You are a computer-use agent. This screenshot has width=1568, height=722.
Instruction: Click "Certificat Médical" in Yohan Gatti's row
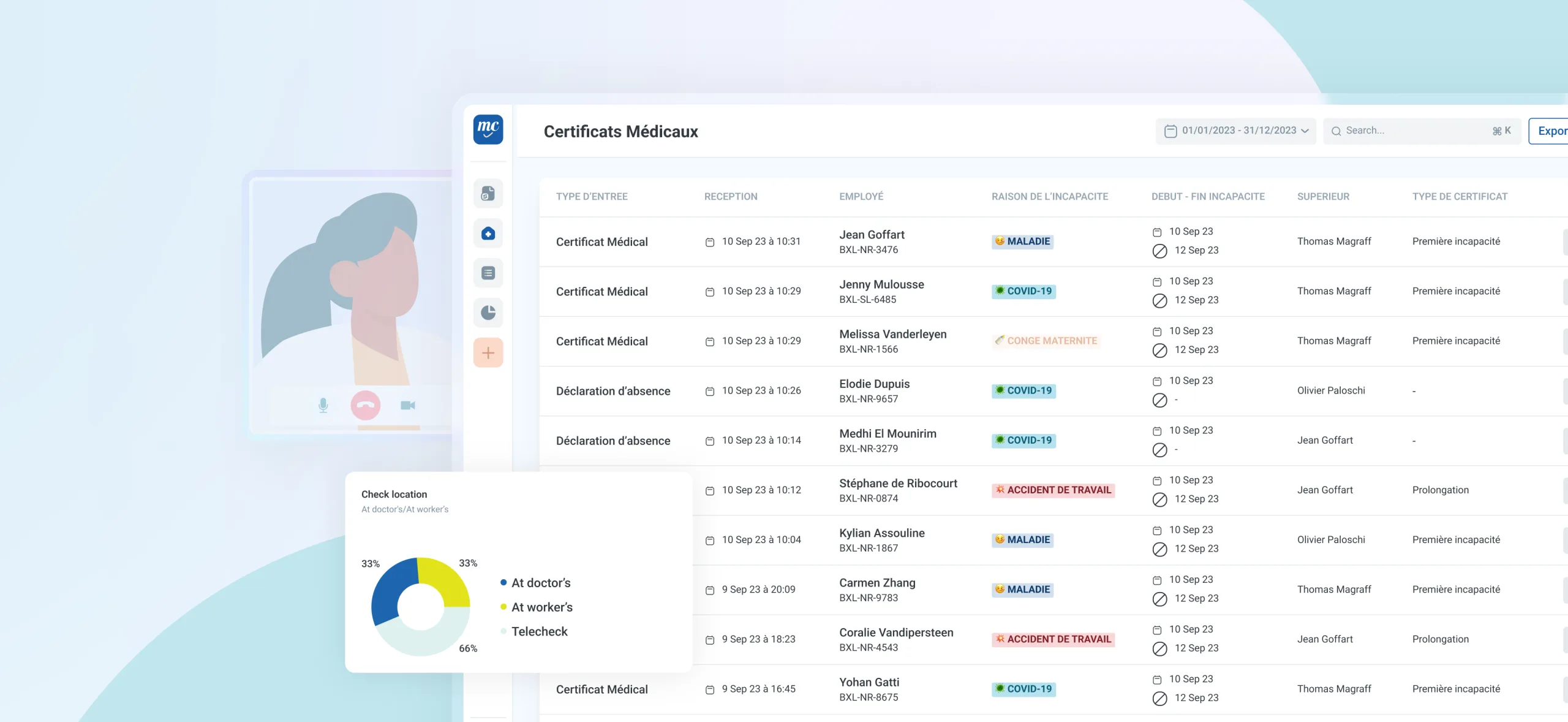(x=601, y=690)
